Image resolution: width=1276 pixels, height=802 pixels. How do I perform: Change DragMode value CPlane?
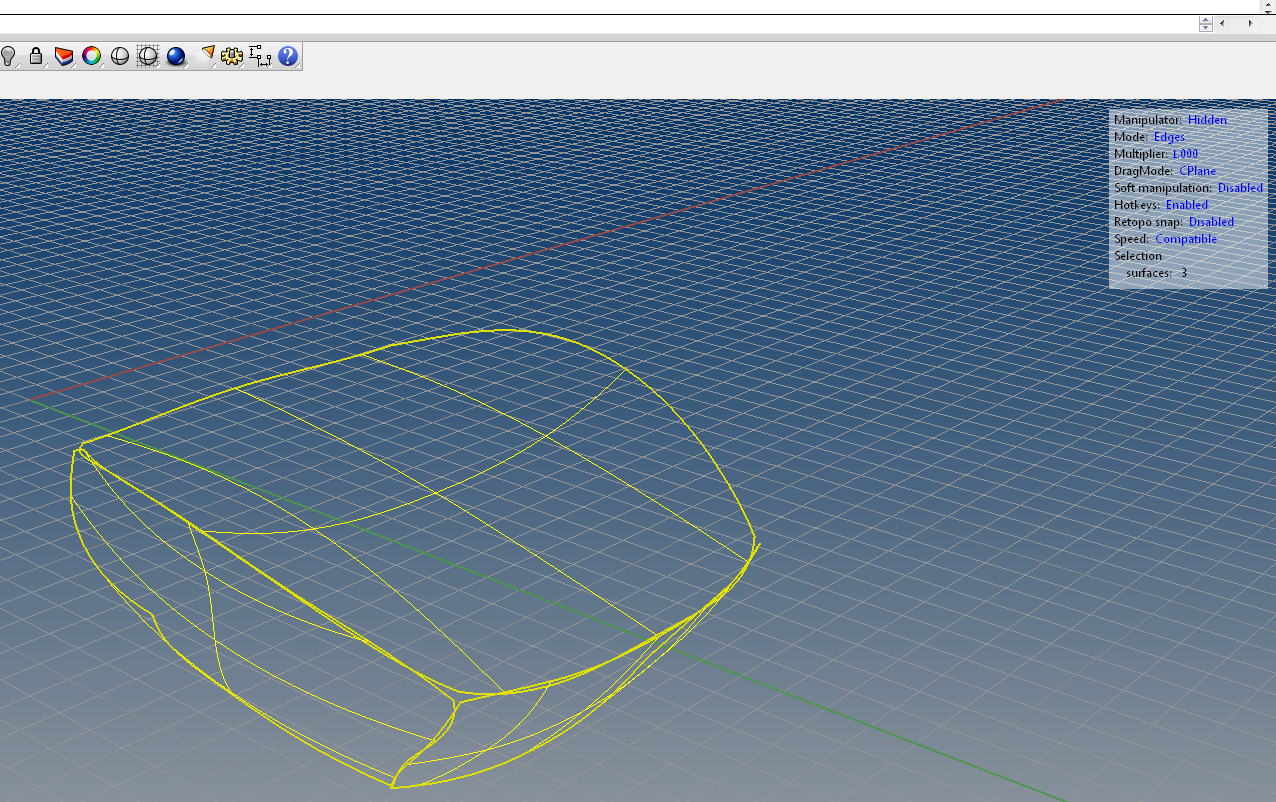point(1197,171)
